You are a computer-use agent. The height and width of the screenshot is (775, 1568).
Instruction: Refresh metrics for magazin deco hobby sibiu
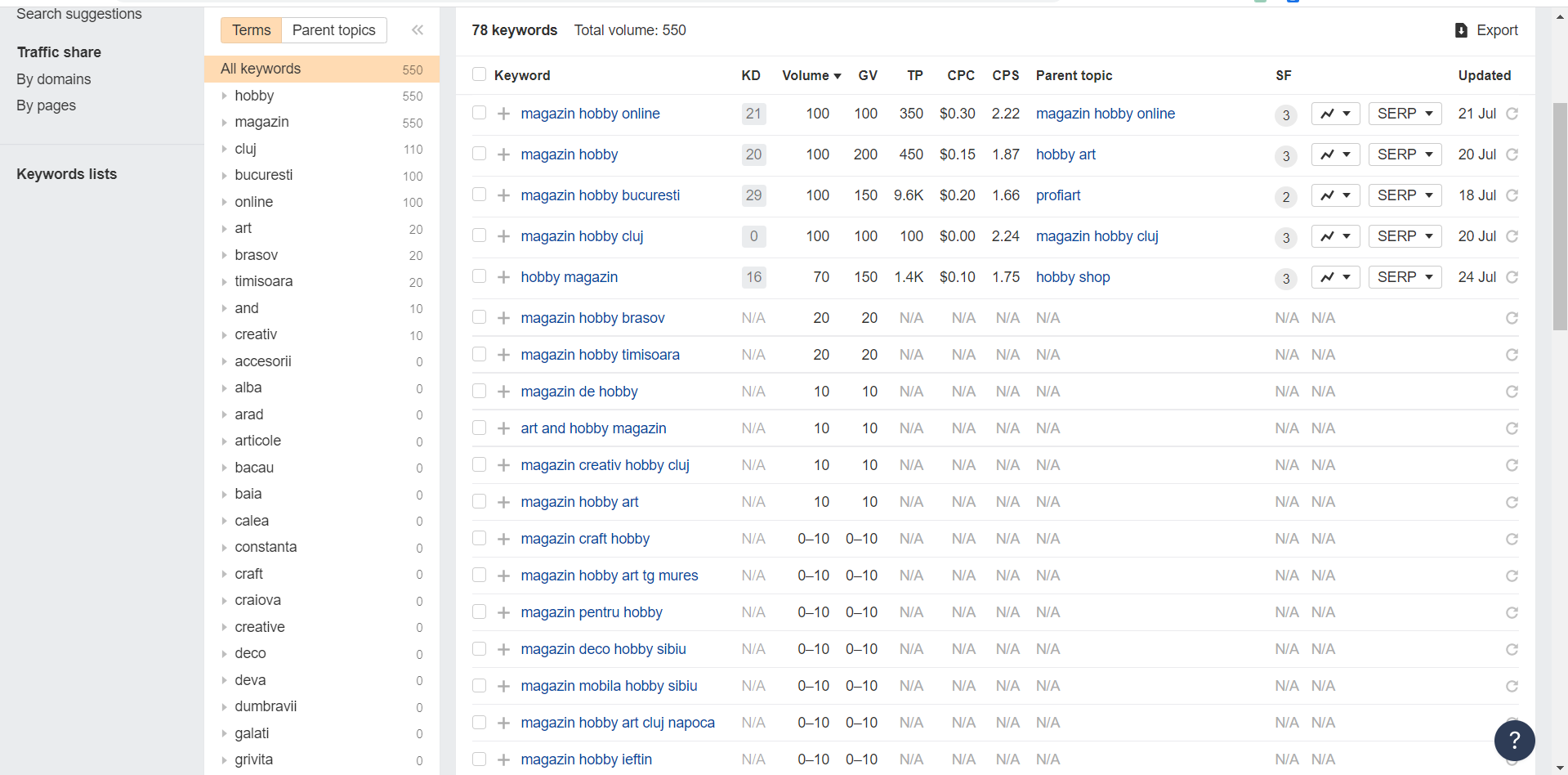(1512, 649)
